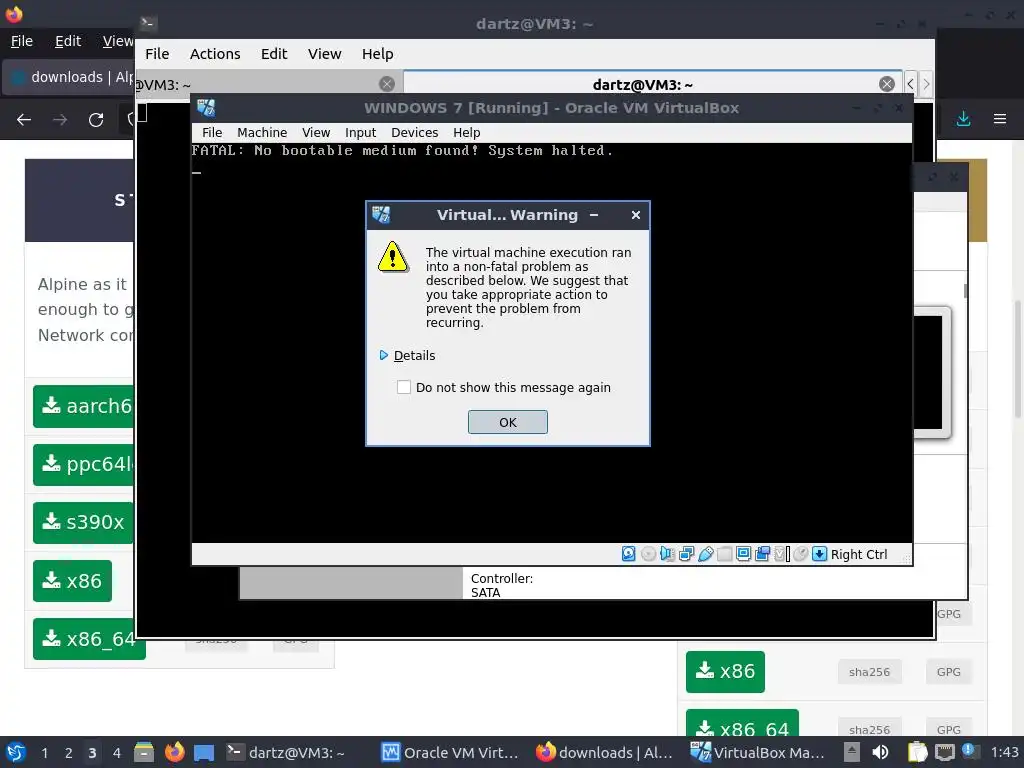Open the Help menu in VM window
This screenshot has width=1024, height=768.
pos(466,133)
